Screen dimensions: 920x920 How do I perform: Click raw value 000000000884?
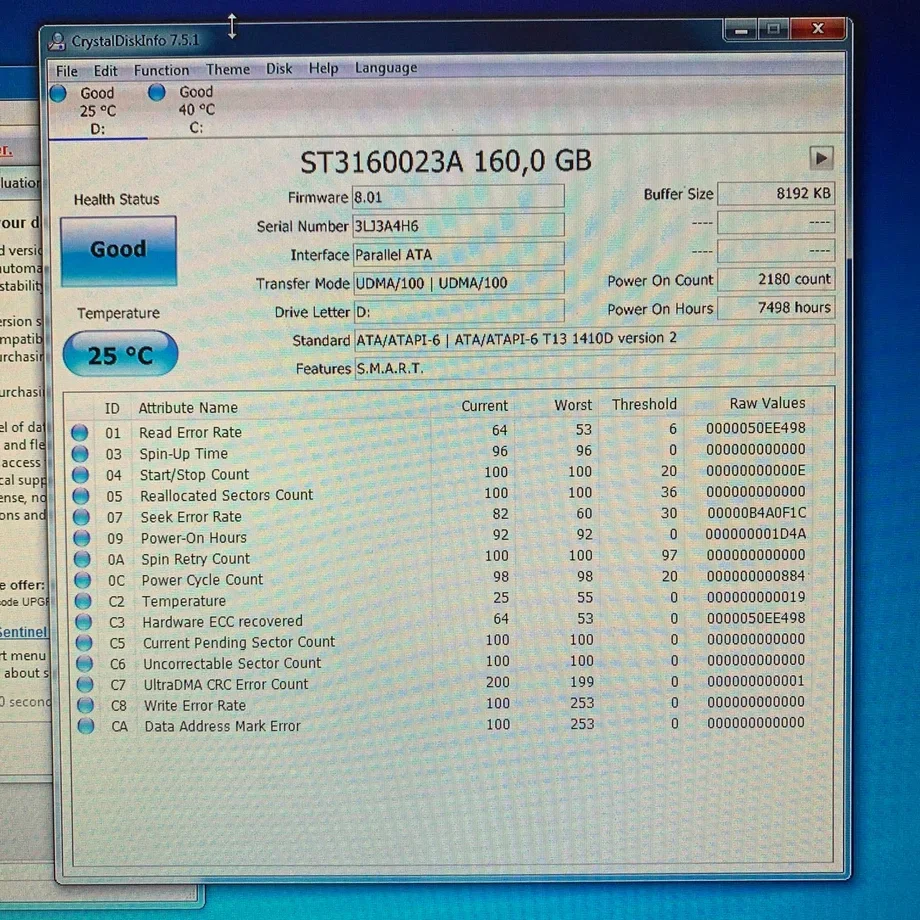pyautogui.click(x=756, y=576)
